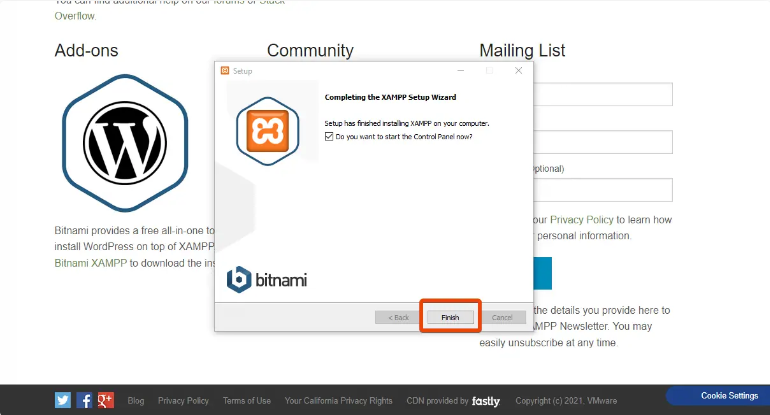Click the Bitnami logo in the setup dialog

tap(266, 279)
